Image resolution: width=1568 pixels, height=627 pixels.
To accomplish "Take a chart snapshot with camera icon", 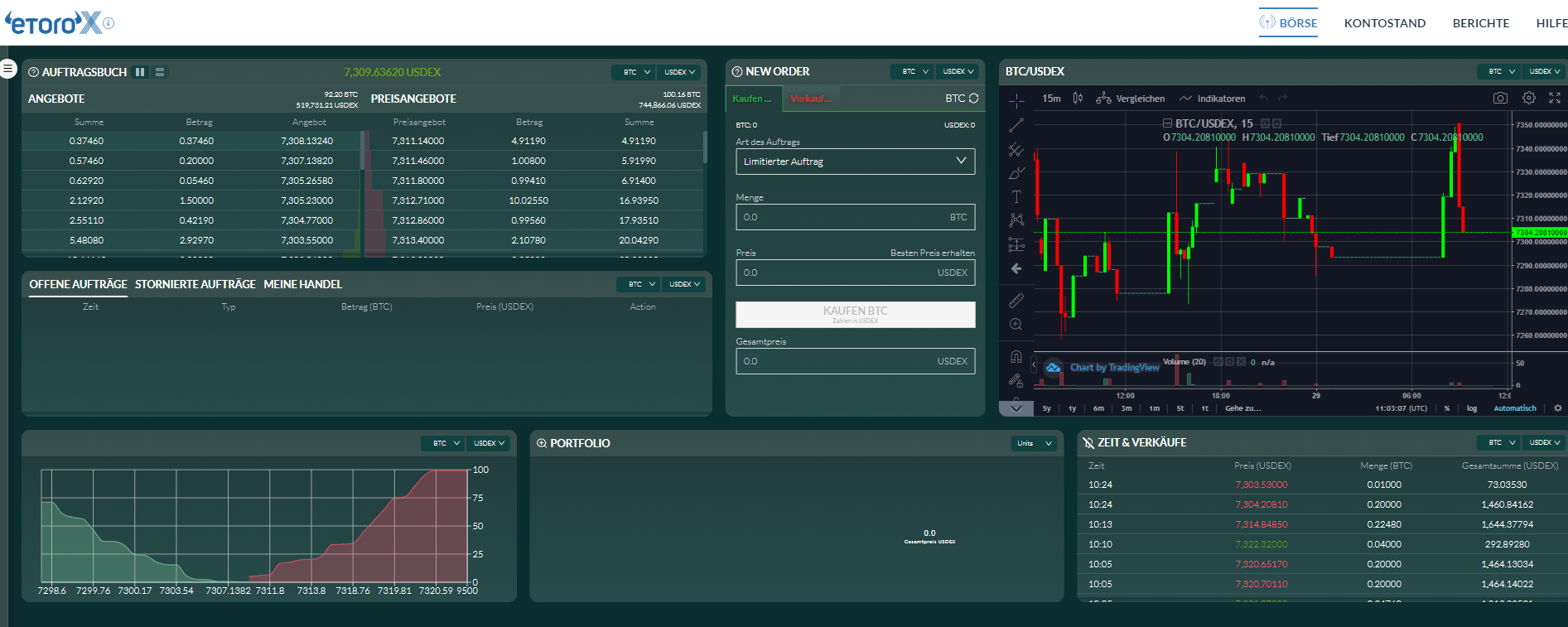I will (1500, 98).
